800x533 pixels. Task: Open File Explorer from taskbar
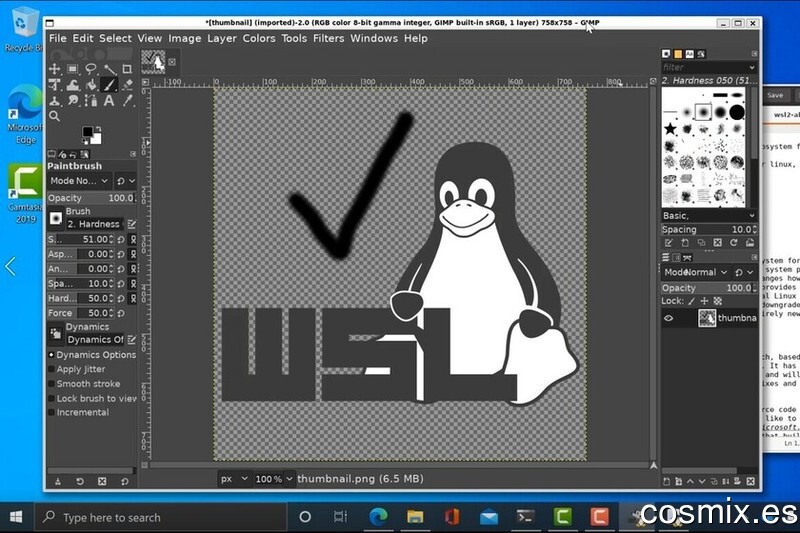(x=415, y=517)
